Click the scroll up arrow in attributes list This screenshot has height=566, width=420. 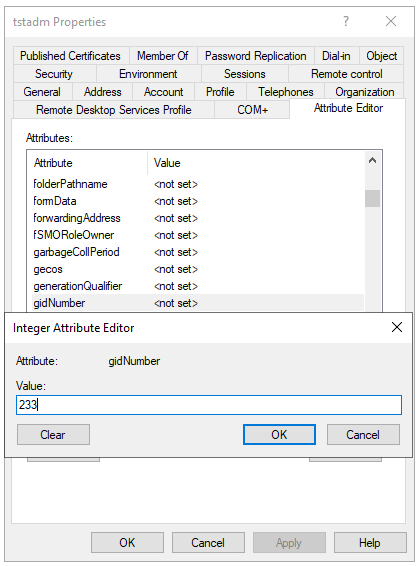coord(372,160)
